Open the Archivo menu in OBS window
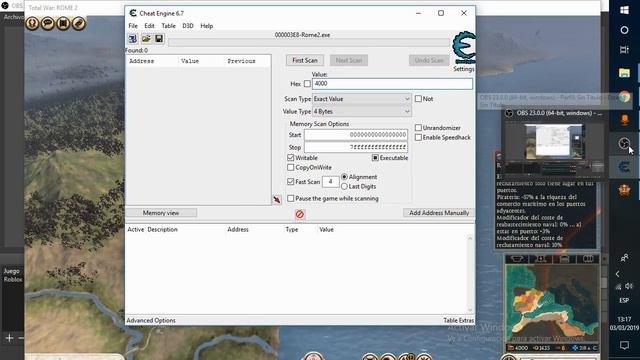Image resolution: width=640 pixels, height=360 pixels. point(13,17)
